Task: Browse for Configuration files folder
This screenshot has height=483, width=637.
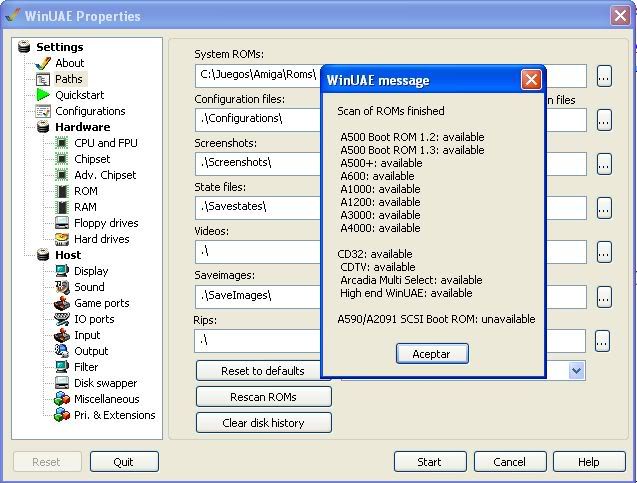Action: coord(604,120)
